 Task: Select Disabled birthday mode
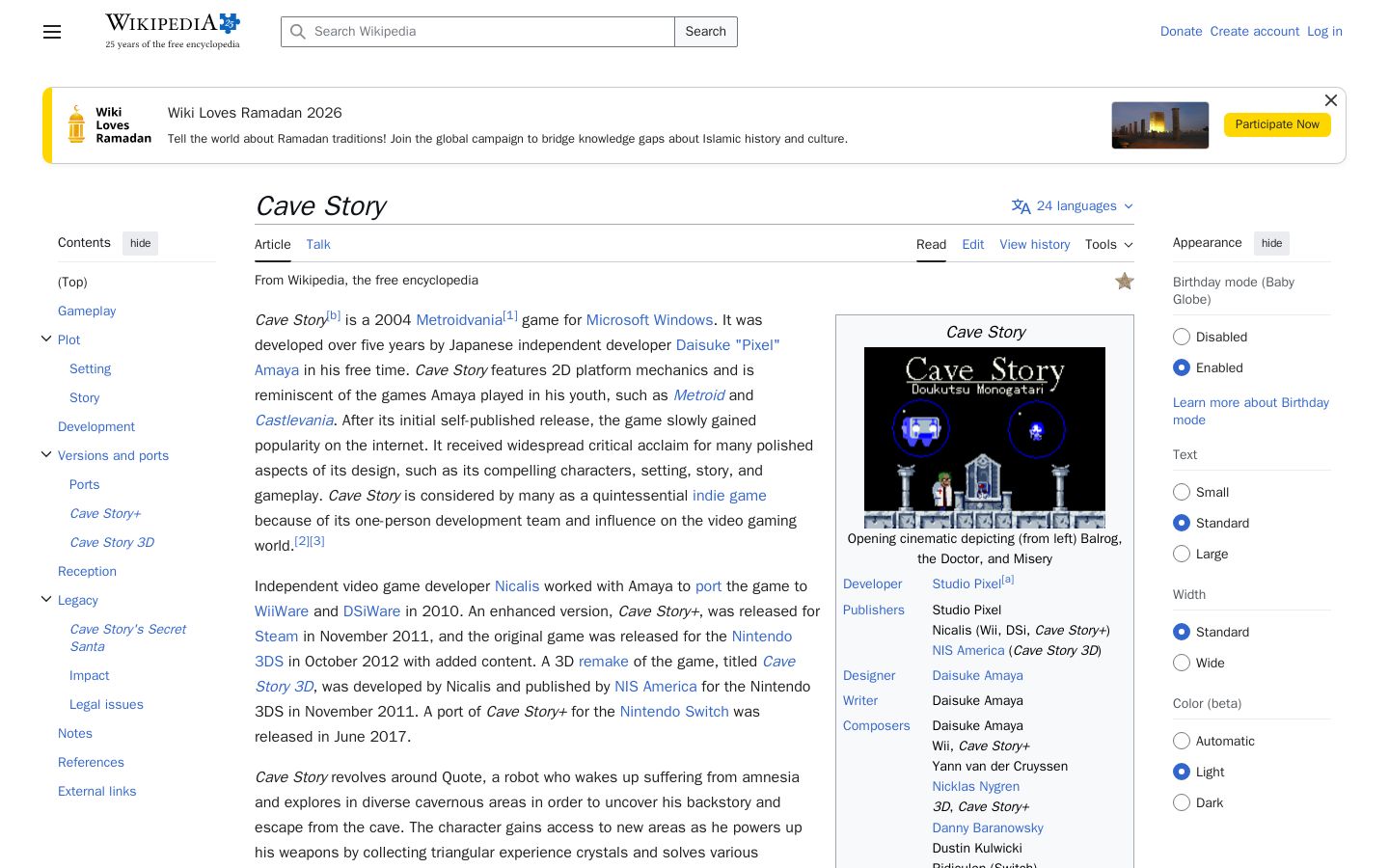(x=1182, y=337)
